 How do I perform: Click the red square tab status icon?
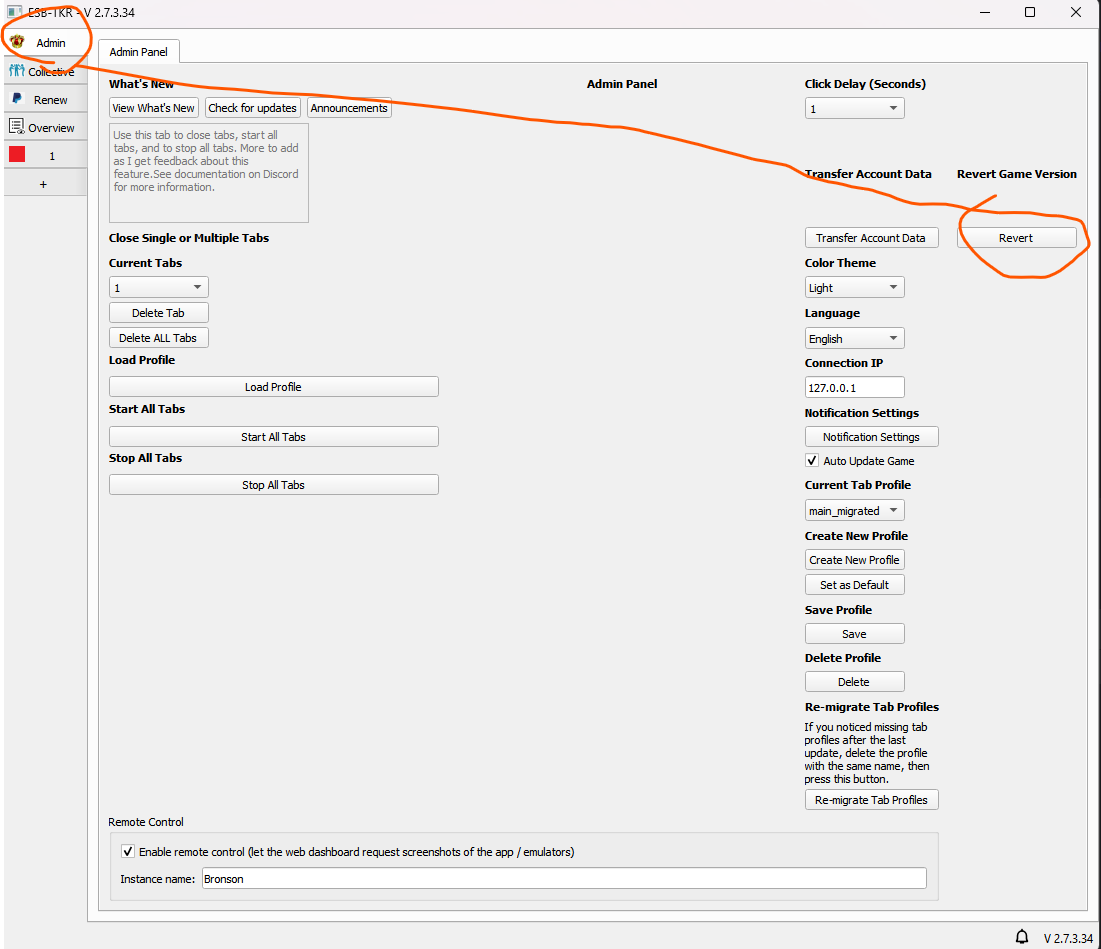coord(17,154)
